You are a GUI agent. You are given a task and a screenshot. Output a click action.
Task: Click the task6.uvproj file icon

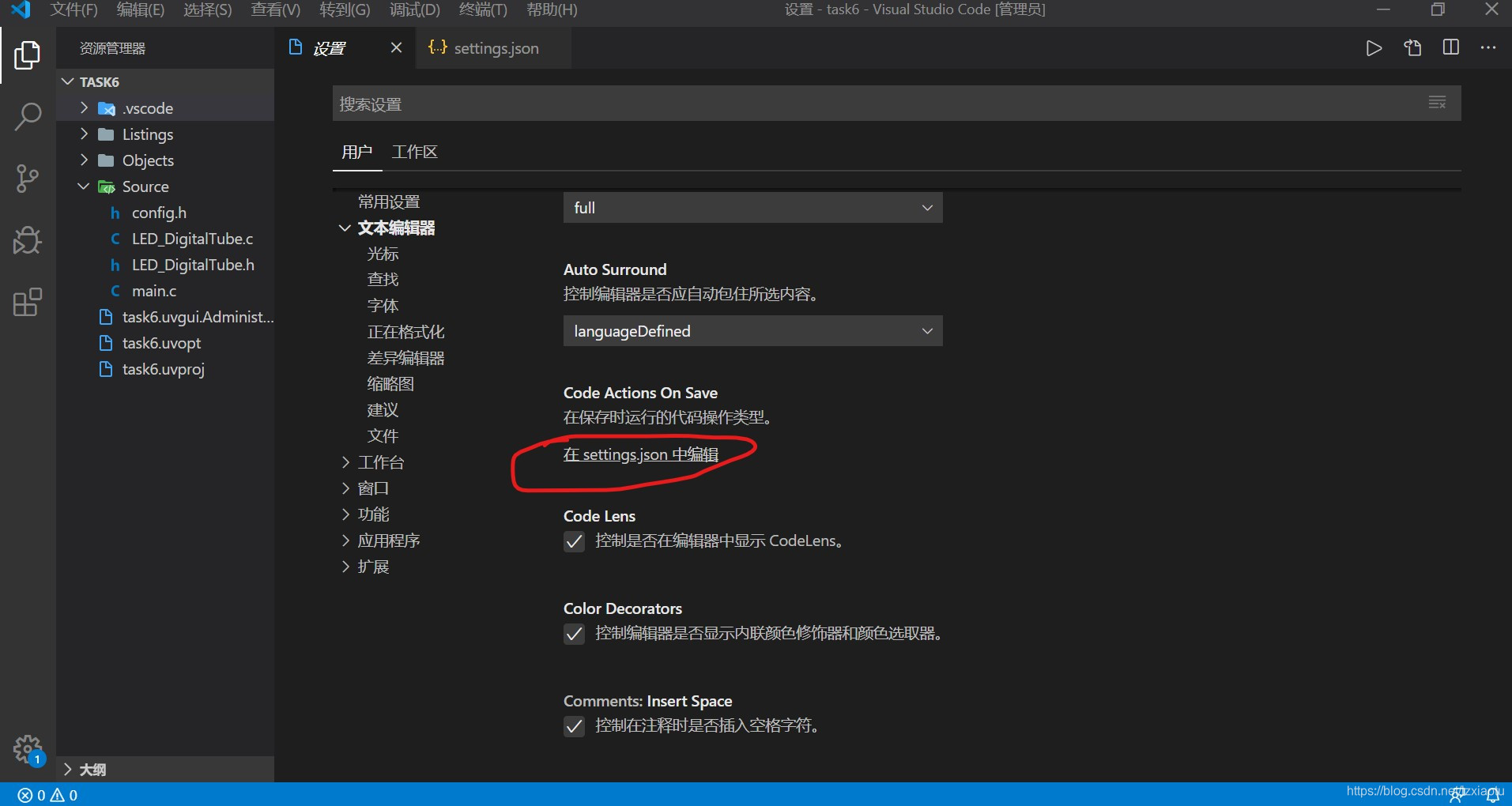tap(106, 369)
